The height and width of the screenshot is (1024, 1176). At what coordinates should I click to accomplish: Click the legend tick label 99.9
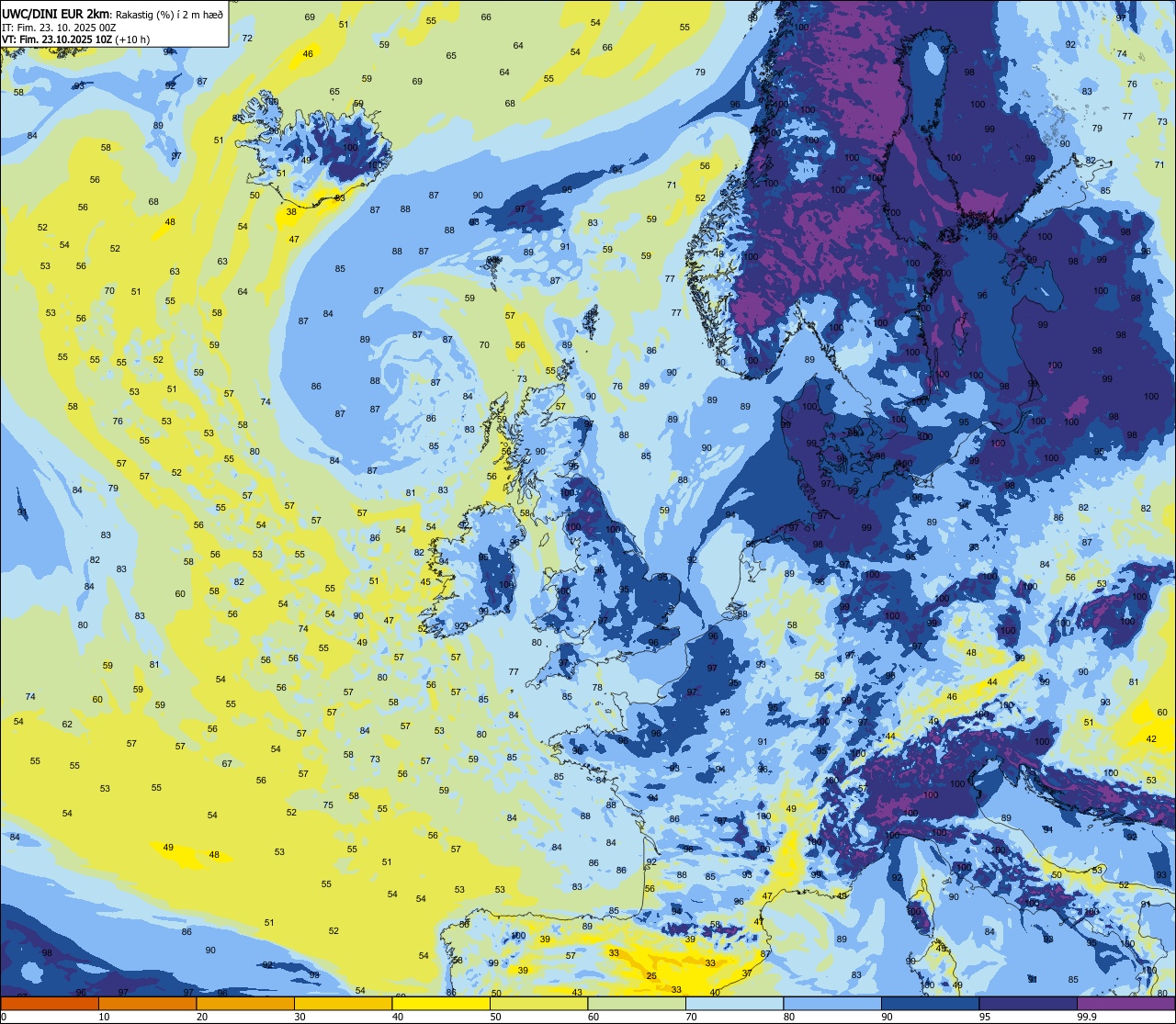1087,1017
